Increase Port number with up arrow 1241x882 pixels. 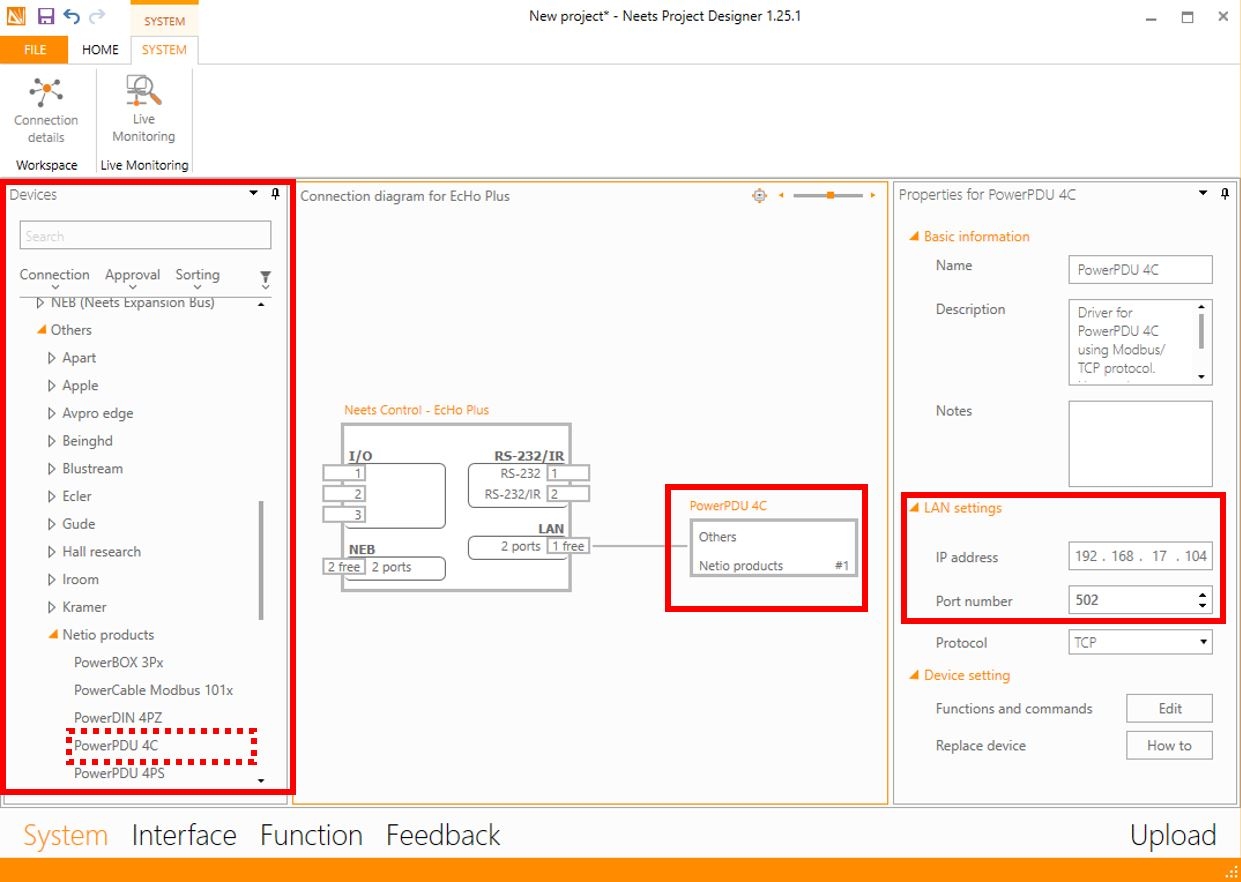pos(1202,595)
